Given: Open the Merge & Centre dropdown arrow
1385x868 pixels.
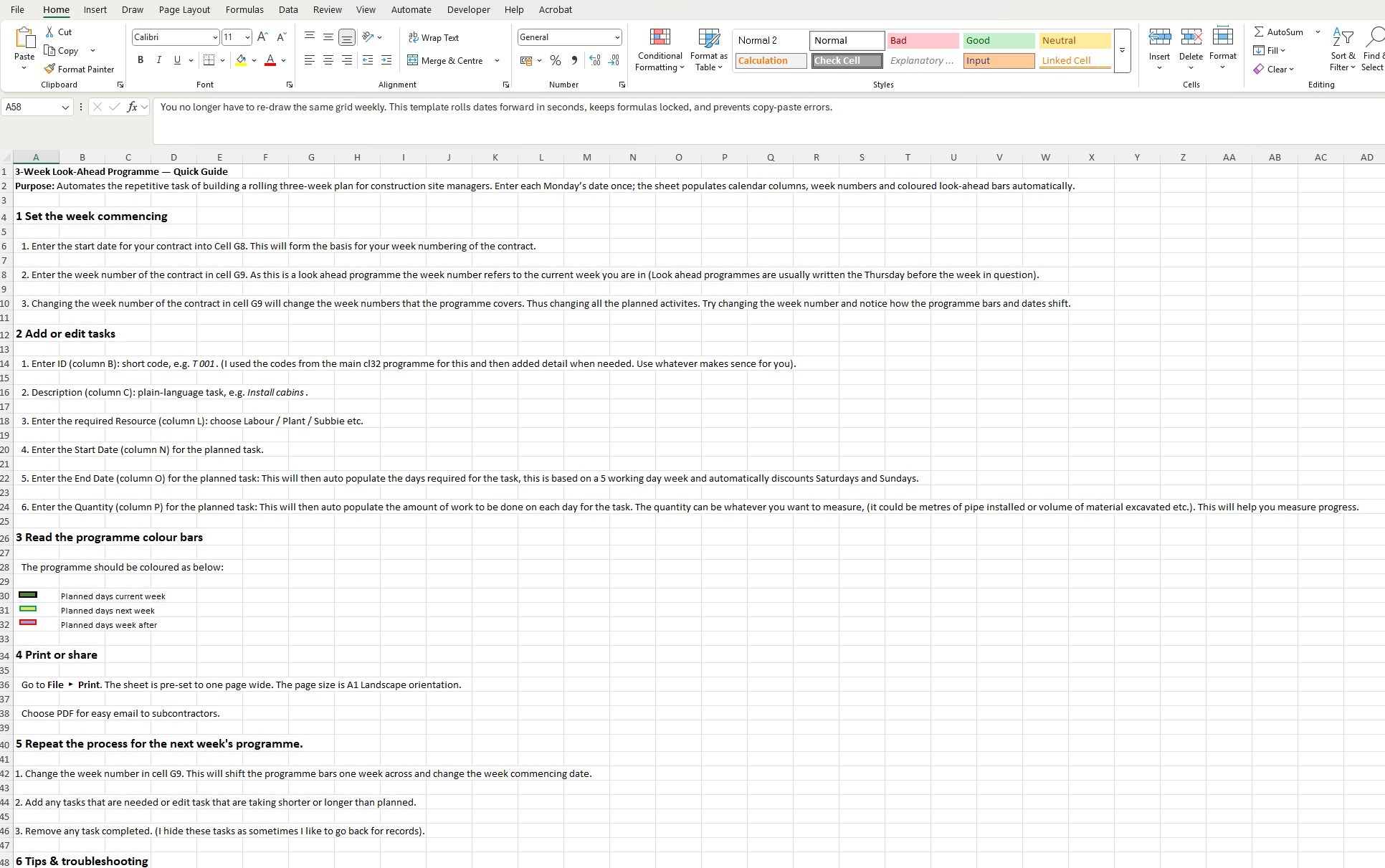Looking at the screenshot, I should (497, 60).
